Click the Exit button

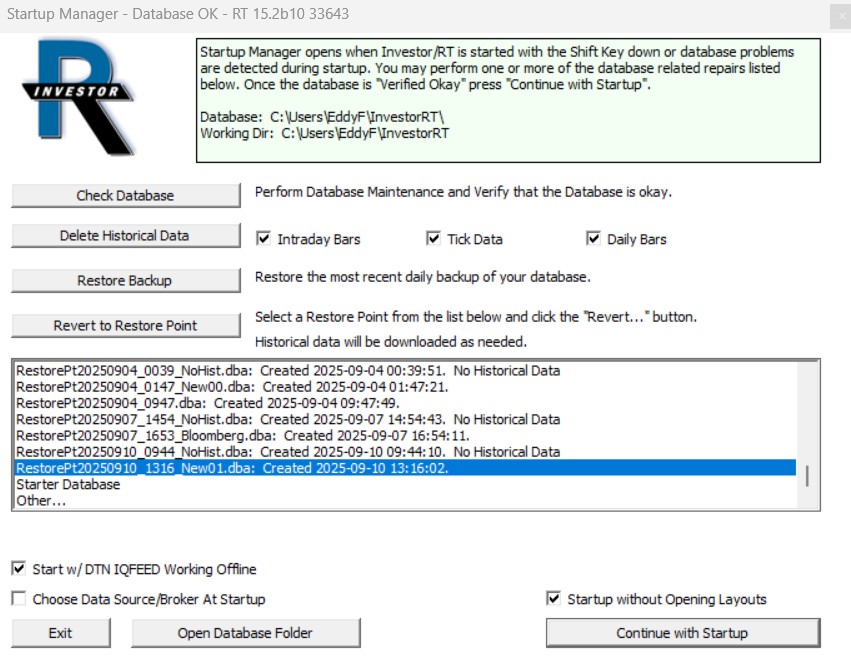[60, 633]
